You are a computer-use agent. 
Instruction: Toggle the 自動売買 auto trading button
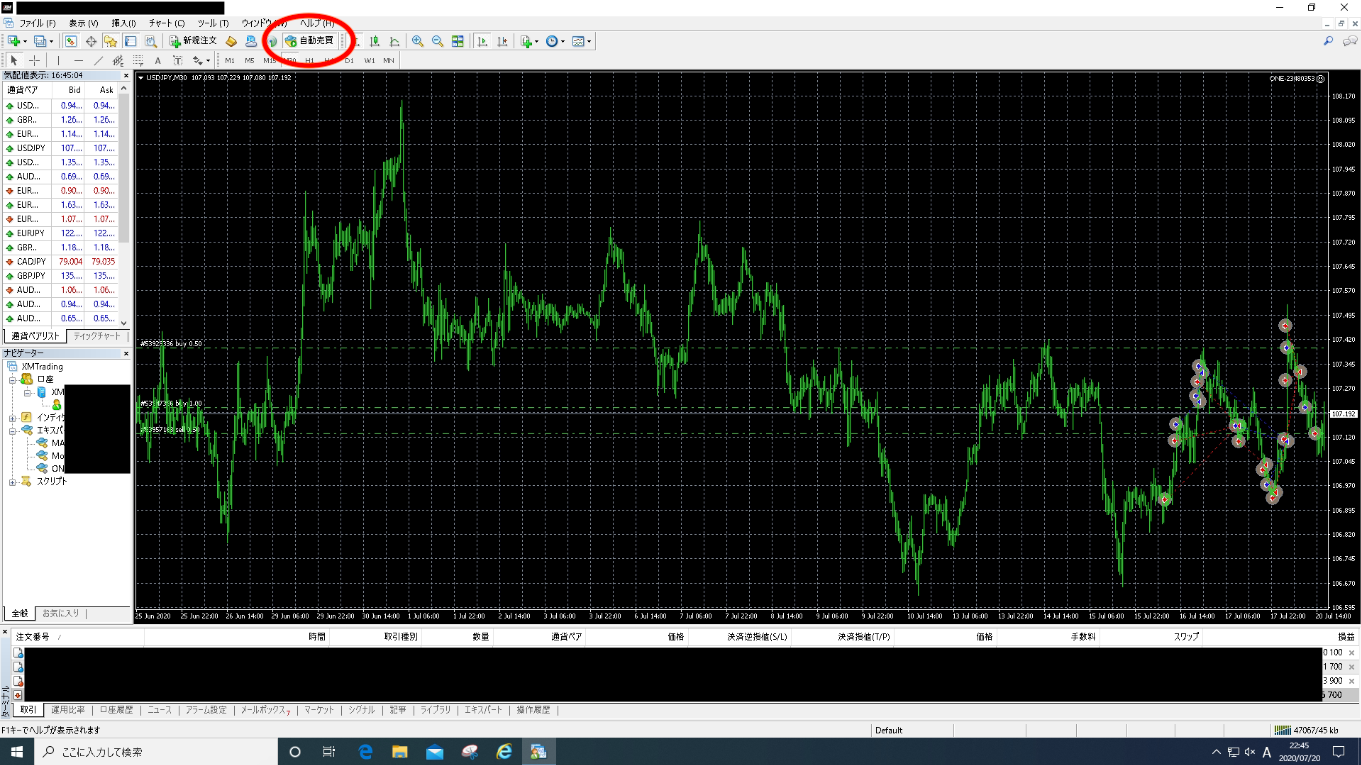309,41
